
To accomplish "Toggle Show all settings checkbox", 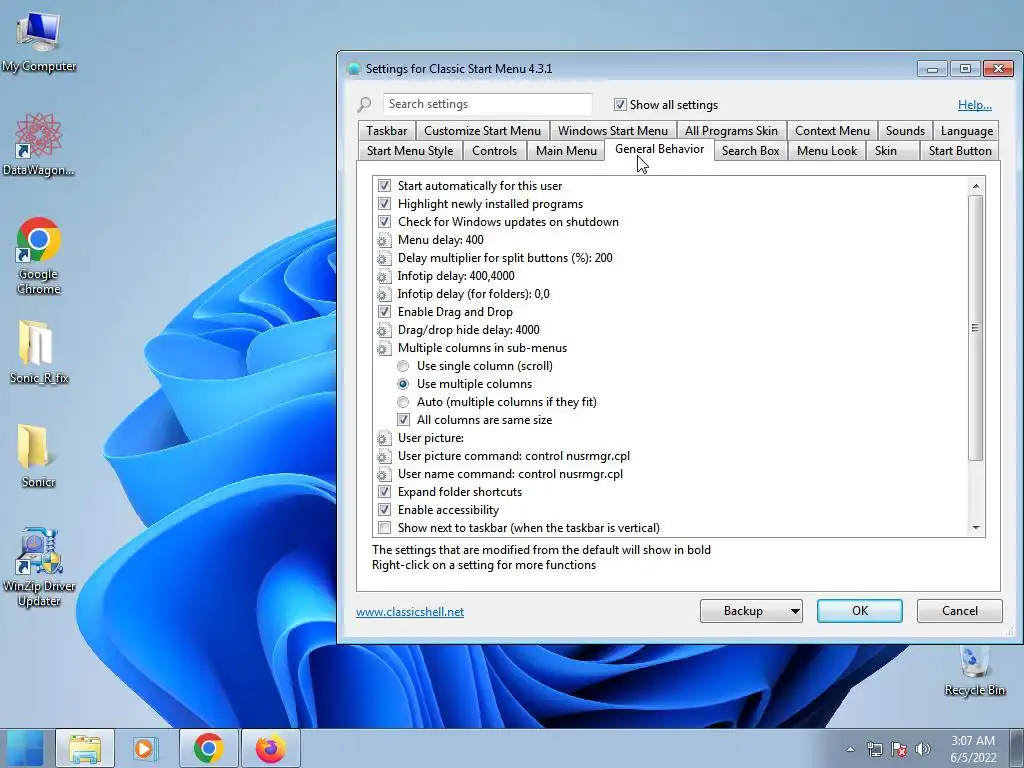I will click(620, 104).
